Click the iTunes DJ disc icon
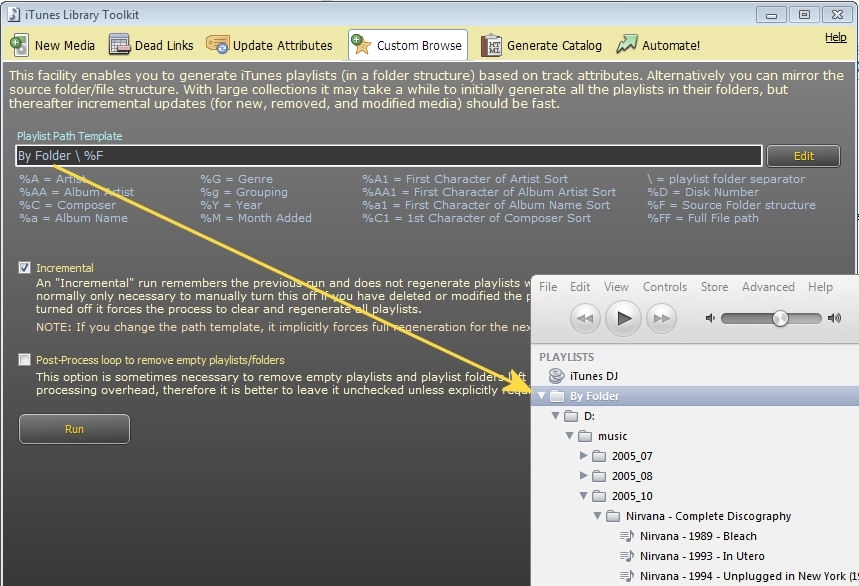This screenshot has width=859, height=586. (556, 376)
